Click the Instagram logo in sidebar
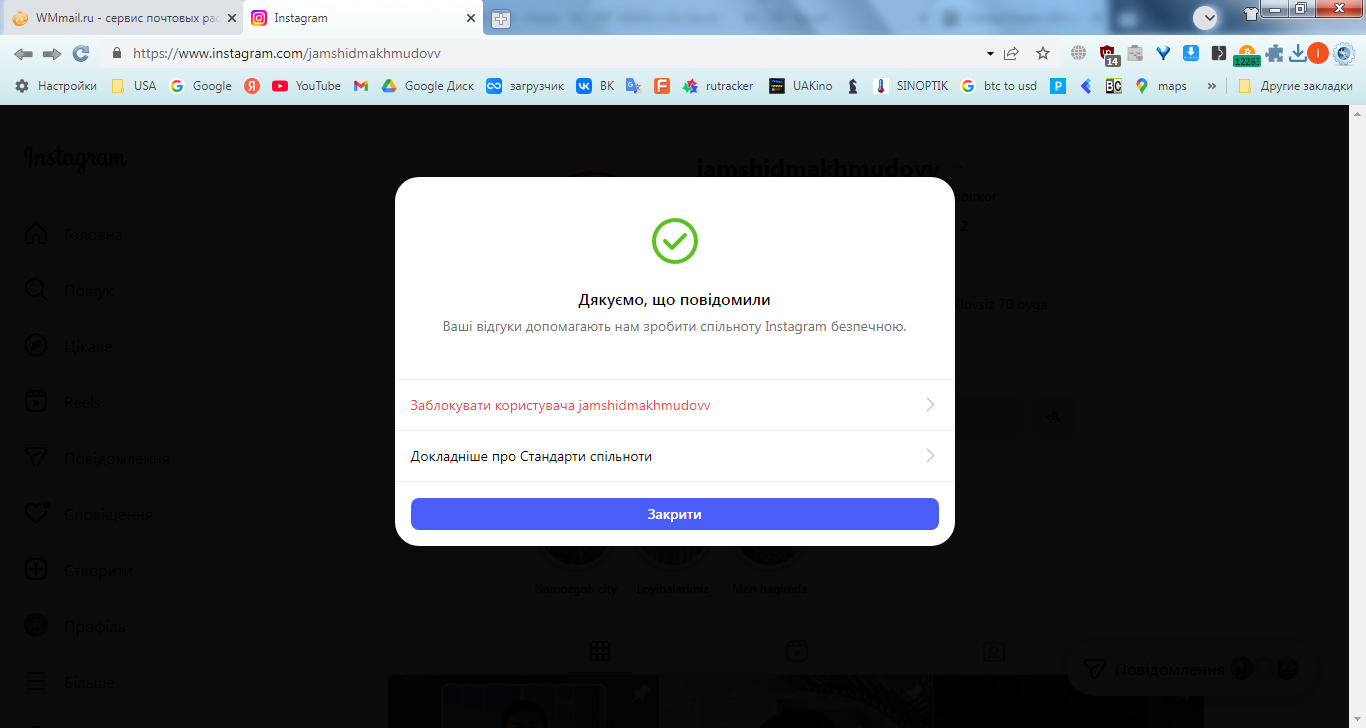1366x728 pixels. [x=75, y=158]
